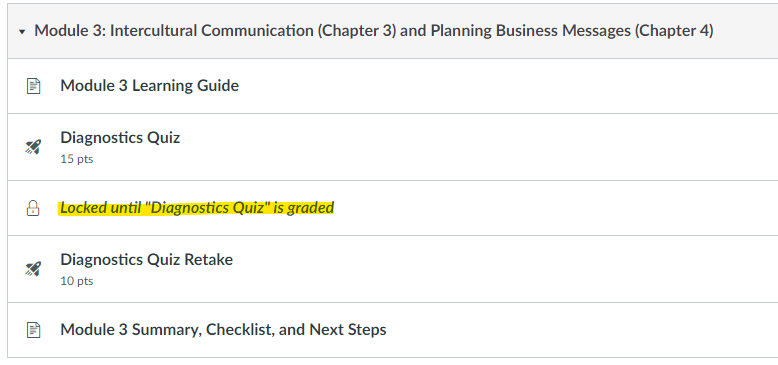Open the Diagnostics Quiz Retake link

tap(146, 259)
